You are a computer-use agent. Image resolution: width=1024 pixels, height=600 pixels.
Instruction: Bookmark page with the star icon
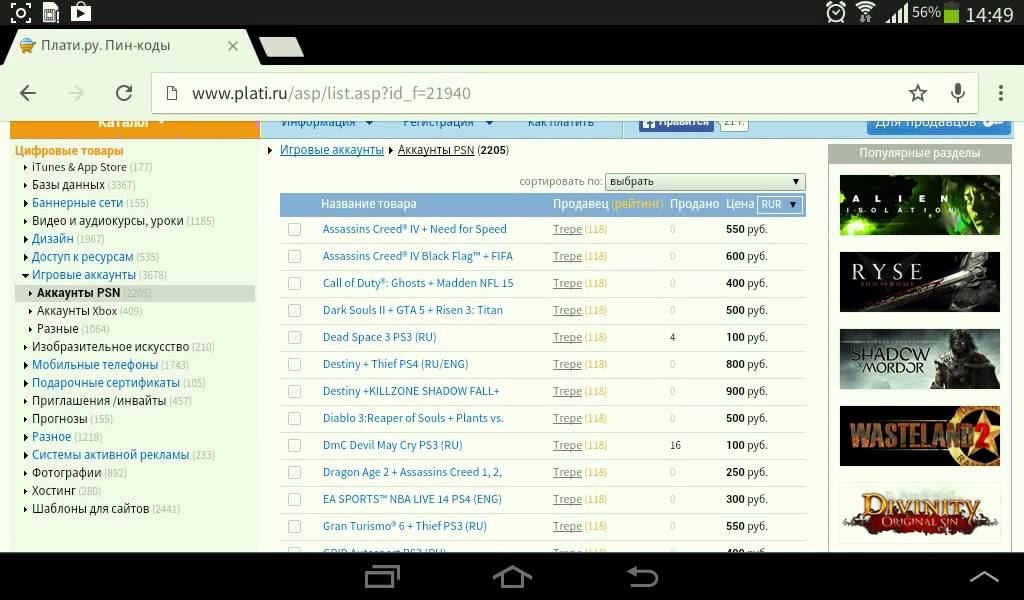(x=918, y=93)
